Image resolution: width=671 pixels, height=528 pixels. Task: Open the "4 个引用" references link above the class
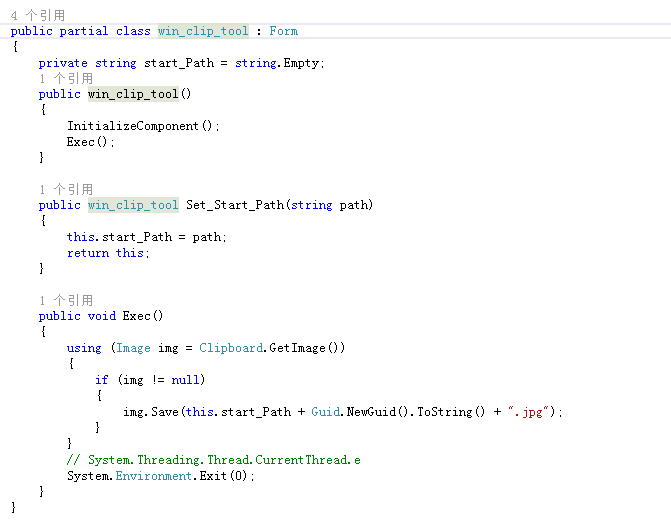click(38, 16)
